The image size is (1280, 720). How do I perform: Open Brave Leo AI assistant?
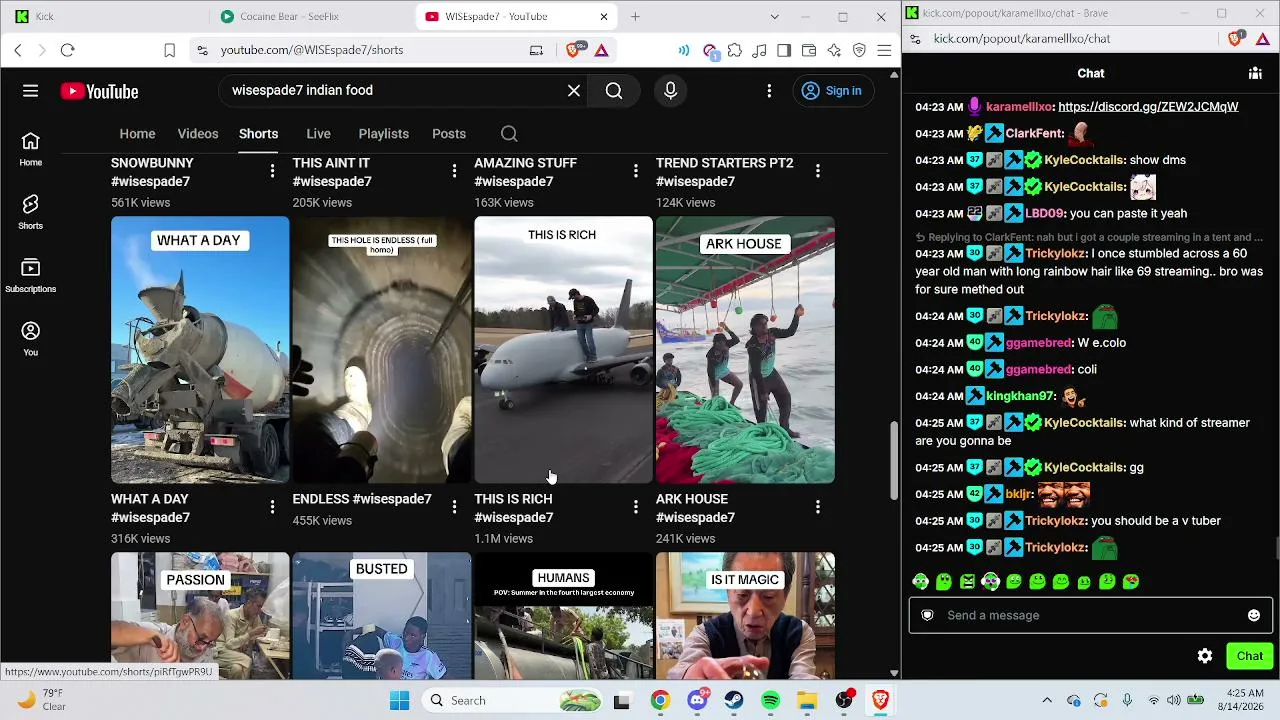tap(834, 50)
